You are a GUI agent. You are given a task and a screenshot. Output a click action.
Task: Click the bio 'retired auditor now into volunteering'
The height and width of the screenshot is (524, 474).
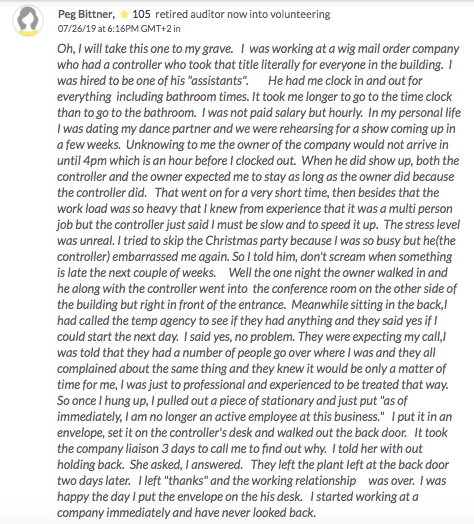243,14
